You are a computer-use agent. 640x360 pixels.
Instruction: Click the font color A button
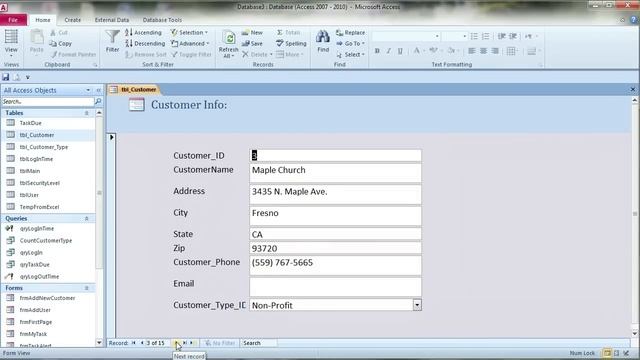click(x=416, y=51)
